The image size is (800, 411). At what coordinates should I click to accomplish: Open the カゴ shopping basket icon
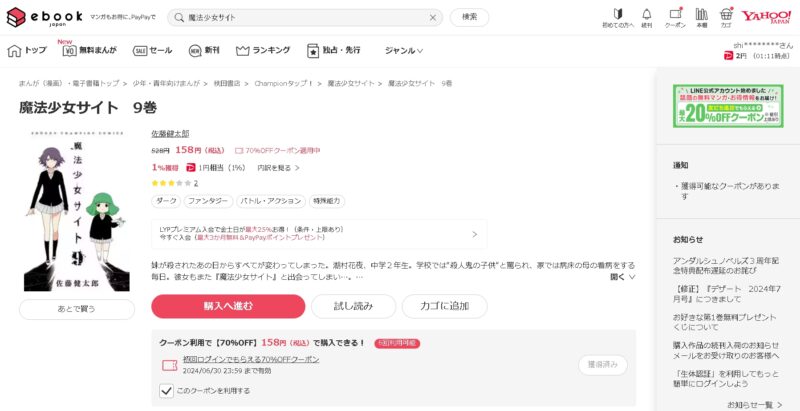point(725,16)
